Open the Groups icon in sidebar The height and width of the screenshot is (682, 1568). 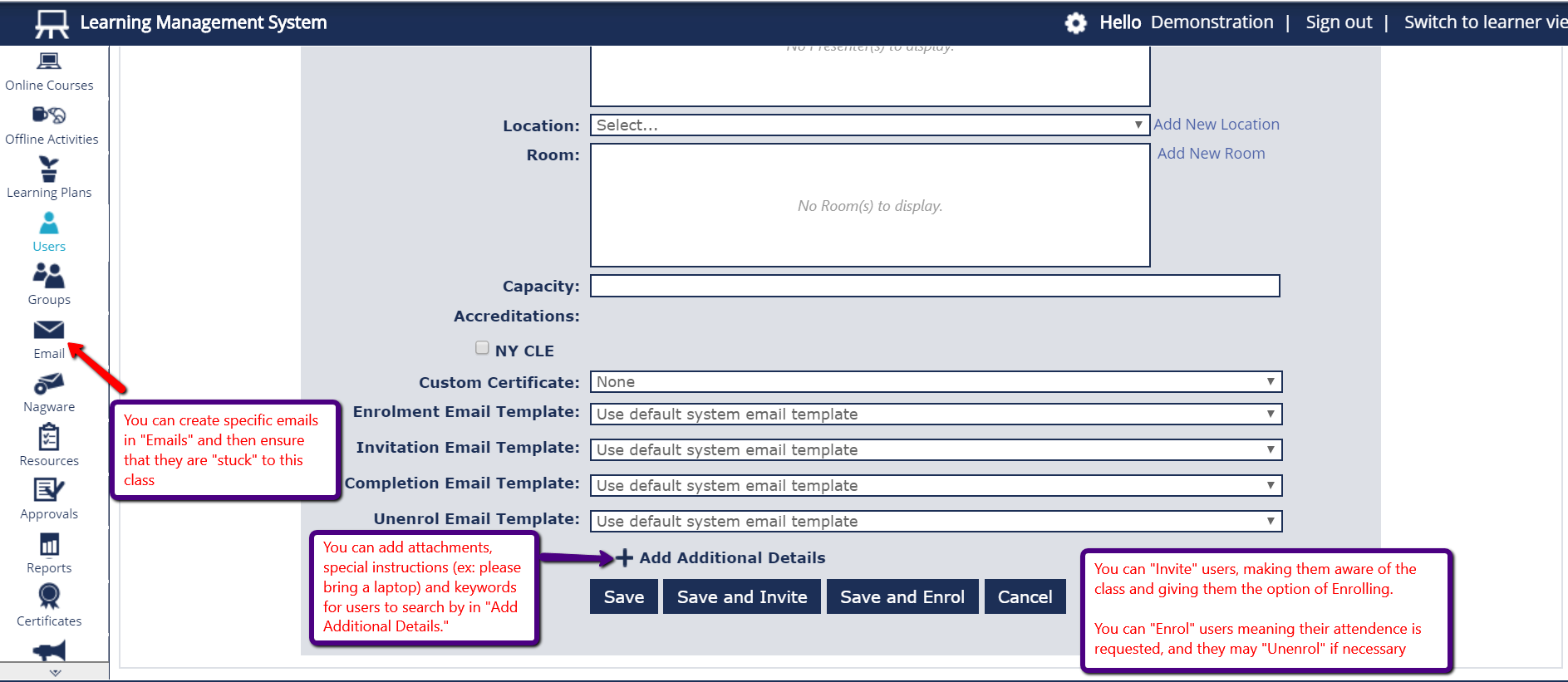tap(49, 284)
